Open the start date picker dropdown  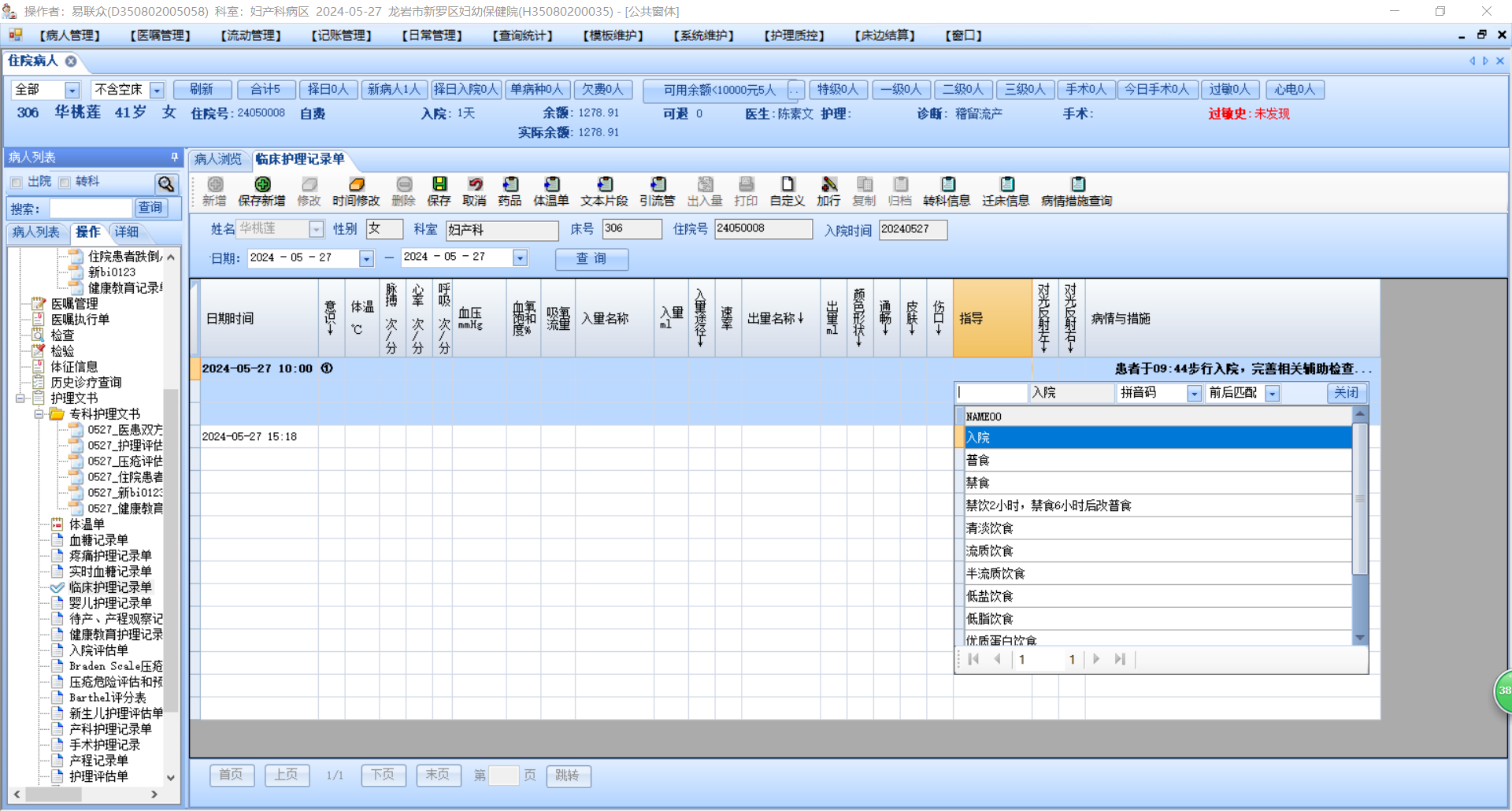point(366,258)
